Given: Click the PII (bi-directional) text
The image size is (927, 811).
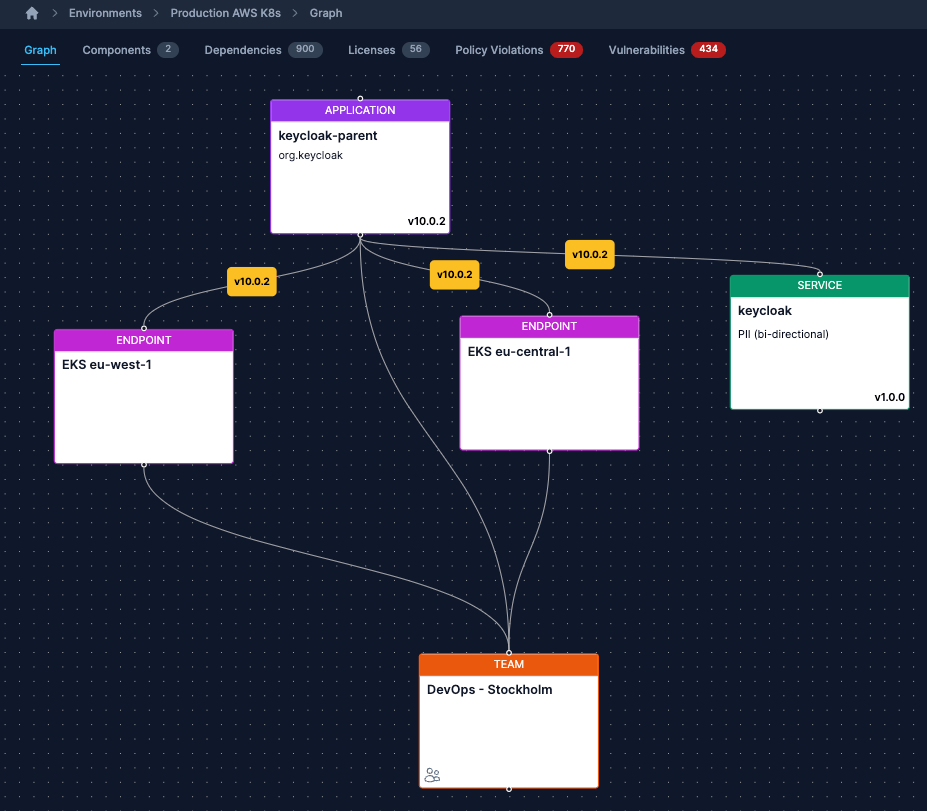Looking at the screenshot, I should click(x=783, y=335).
